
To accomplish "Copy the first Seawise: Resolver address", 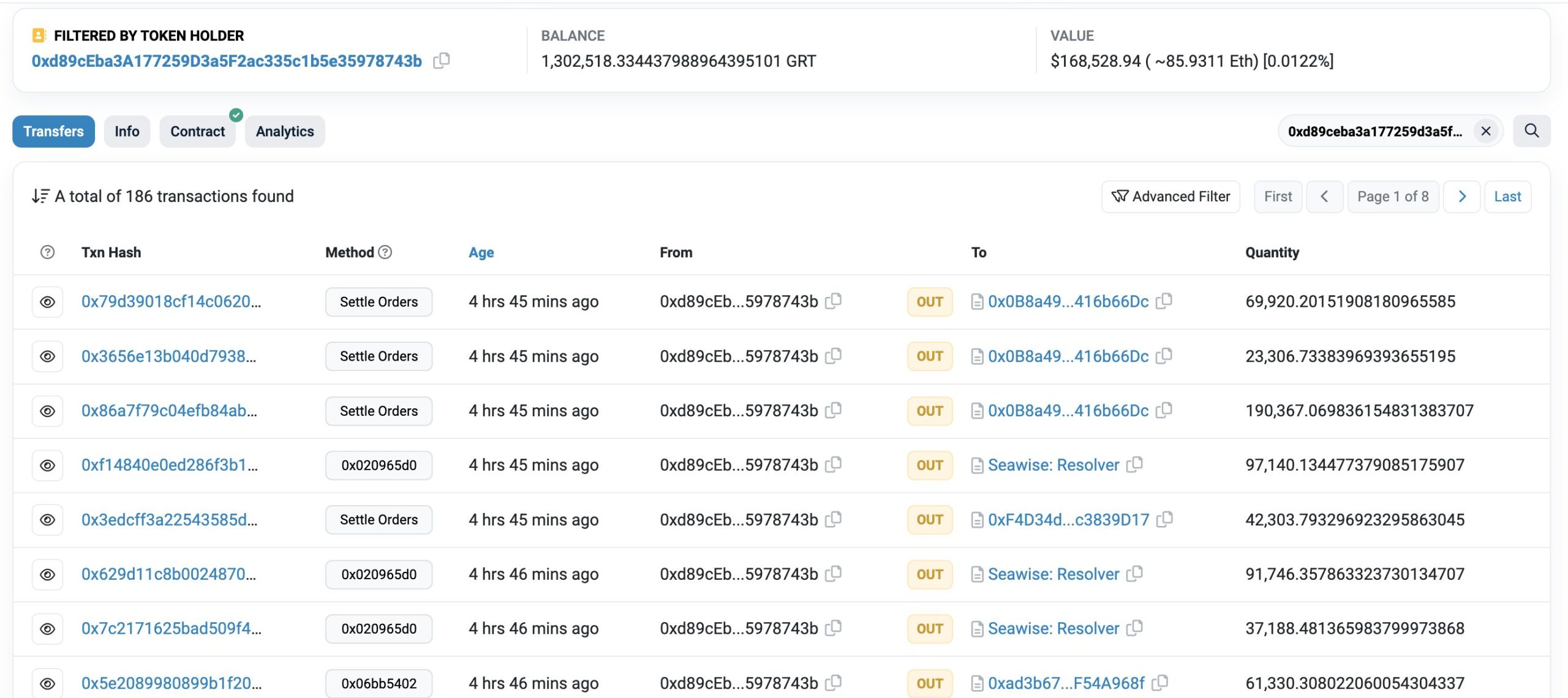I will (x=1134, y=465).
